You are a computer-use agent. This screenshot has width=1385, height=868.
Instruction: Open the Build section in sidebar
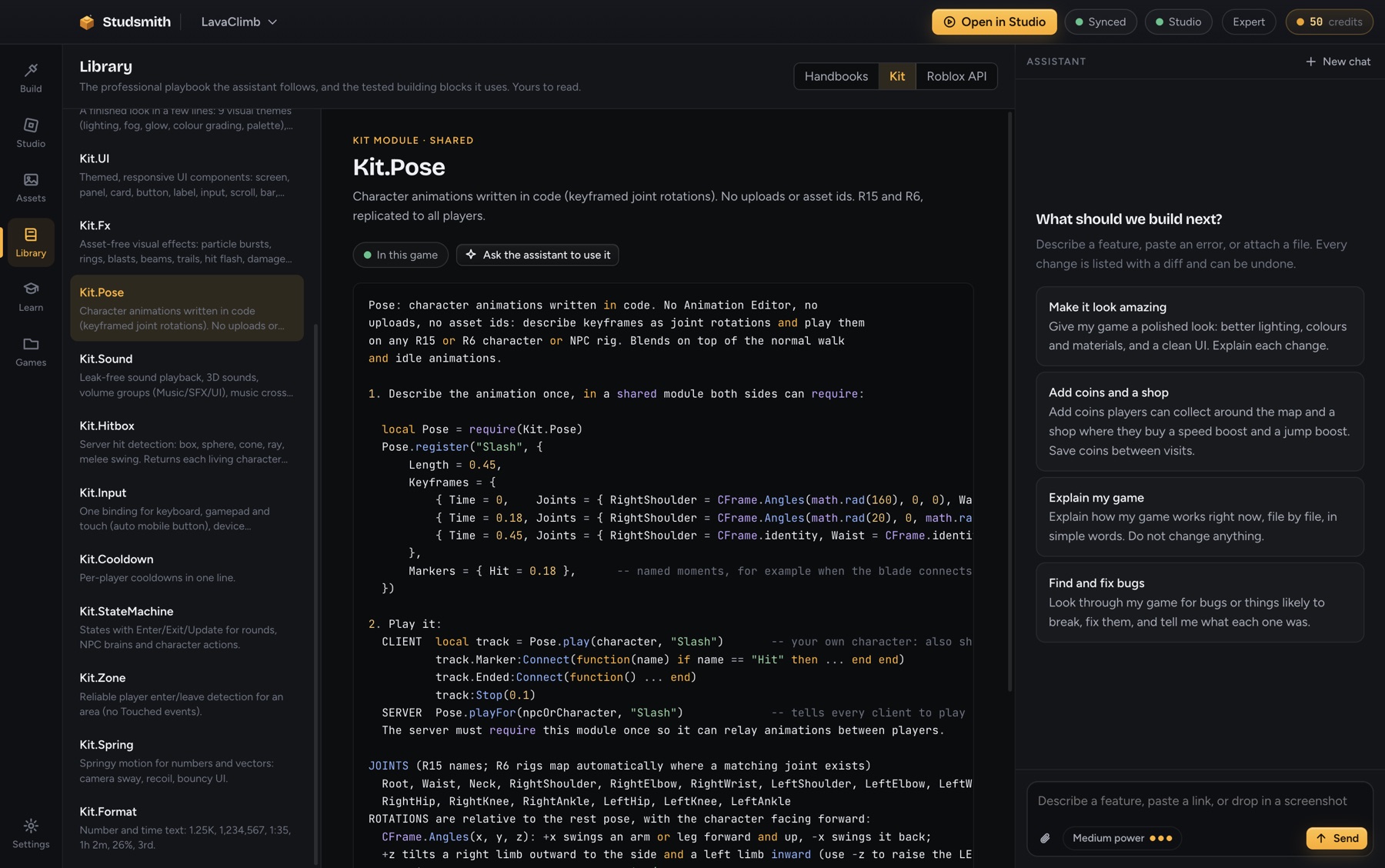coord(31,78)
